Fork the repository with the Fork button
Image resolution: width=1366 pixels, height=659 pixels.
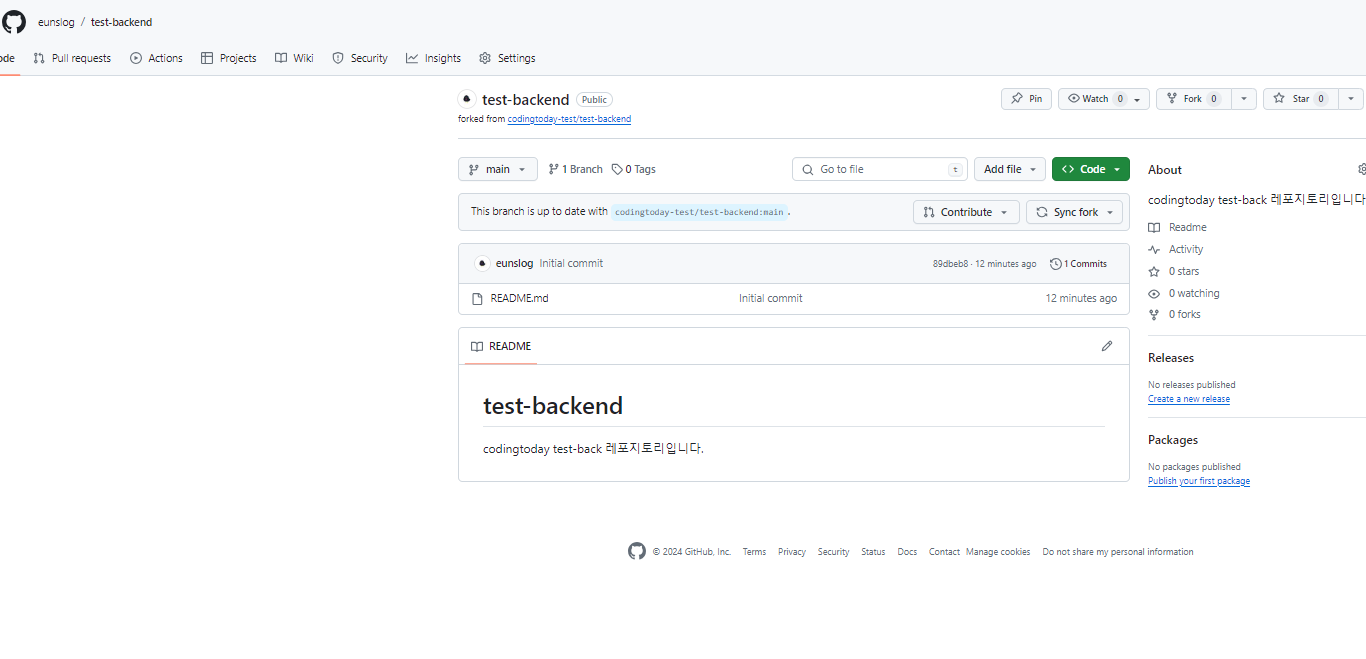point(1192,99)
